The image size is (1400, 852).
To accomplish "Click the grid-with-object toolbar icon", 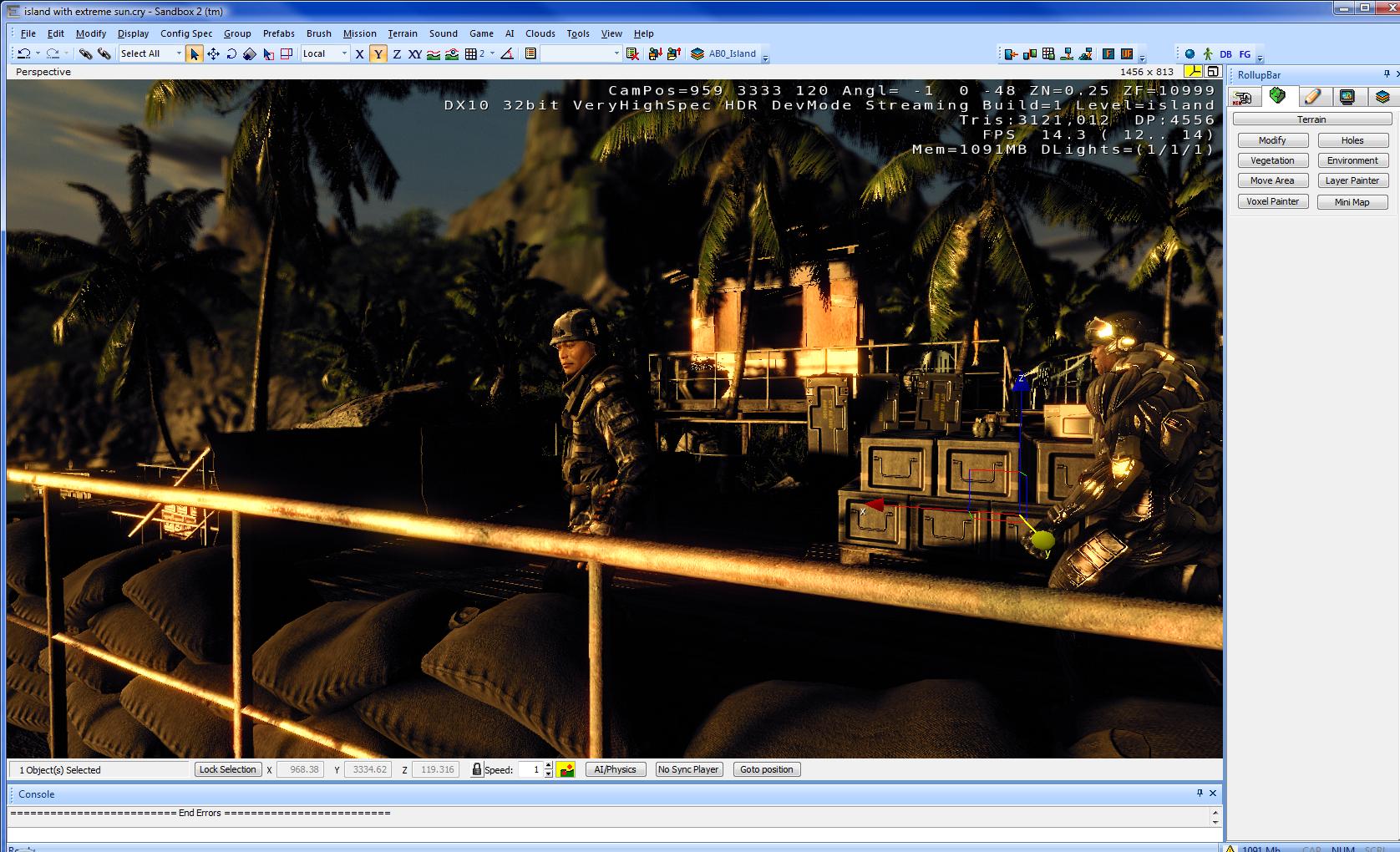I will (x=1048, y=53).
